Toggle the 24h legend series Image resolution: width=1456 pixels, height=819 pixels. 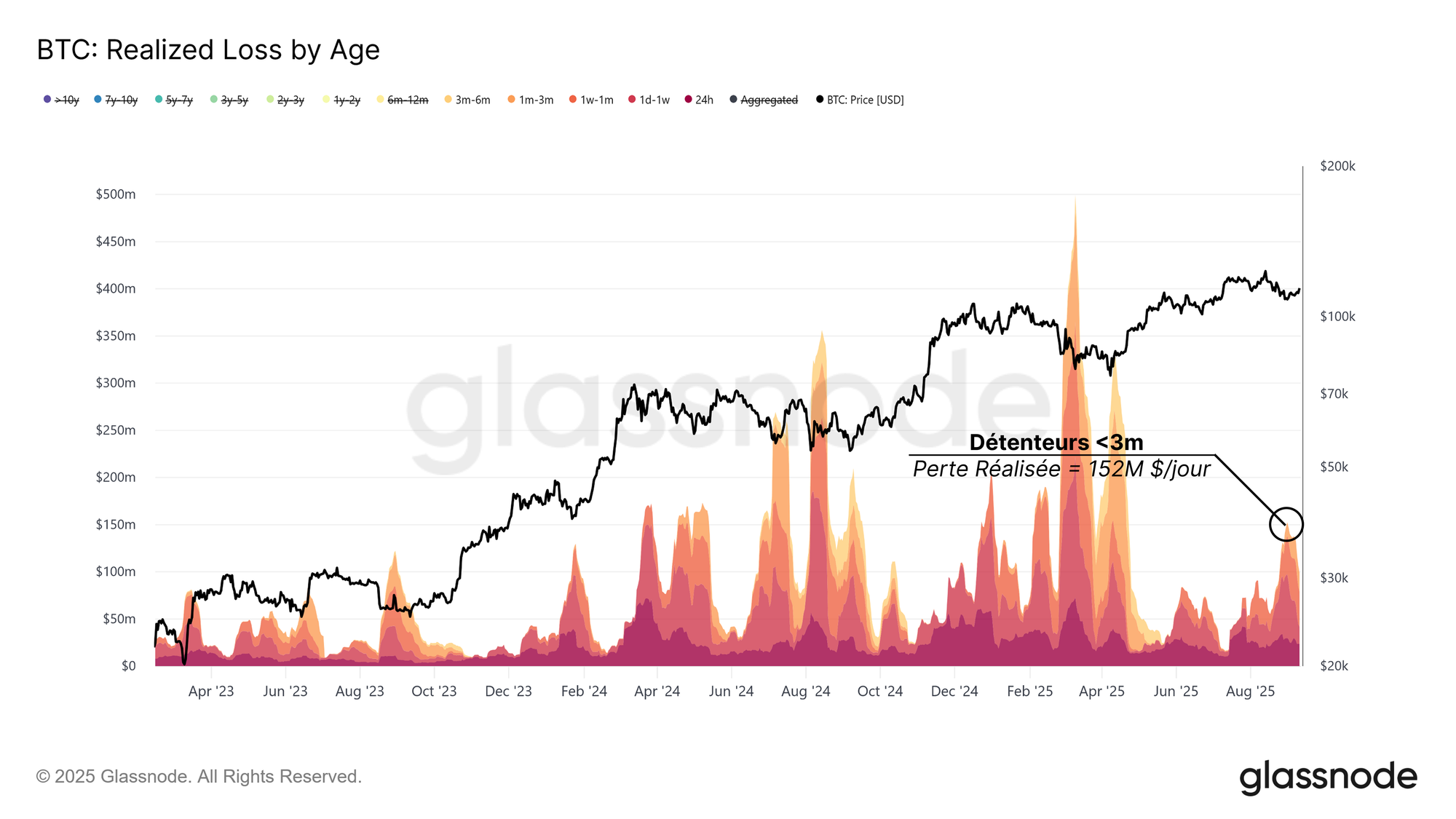tap(699, 100)
